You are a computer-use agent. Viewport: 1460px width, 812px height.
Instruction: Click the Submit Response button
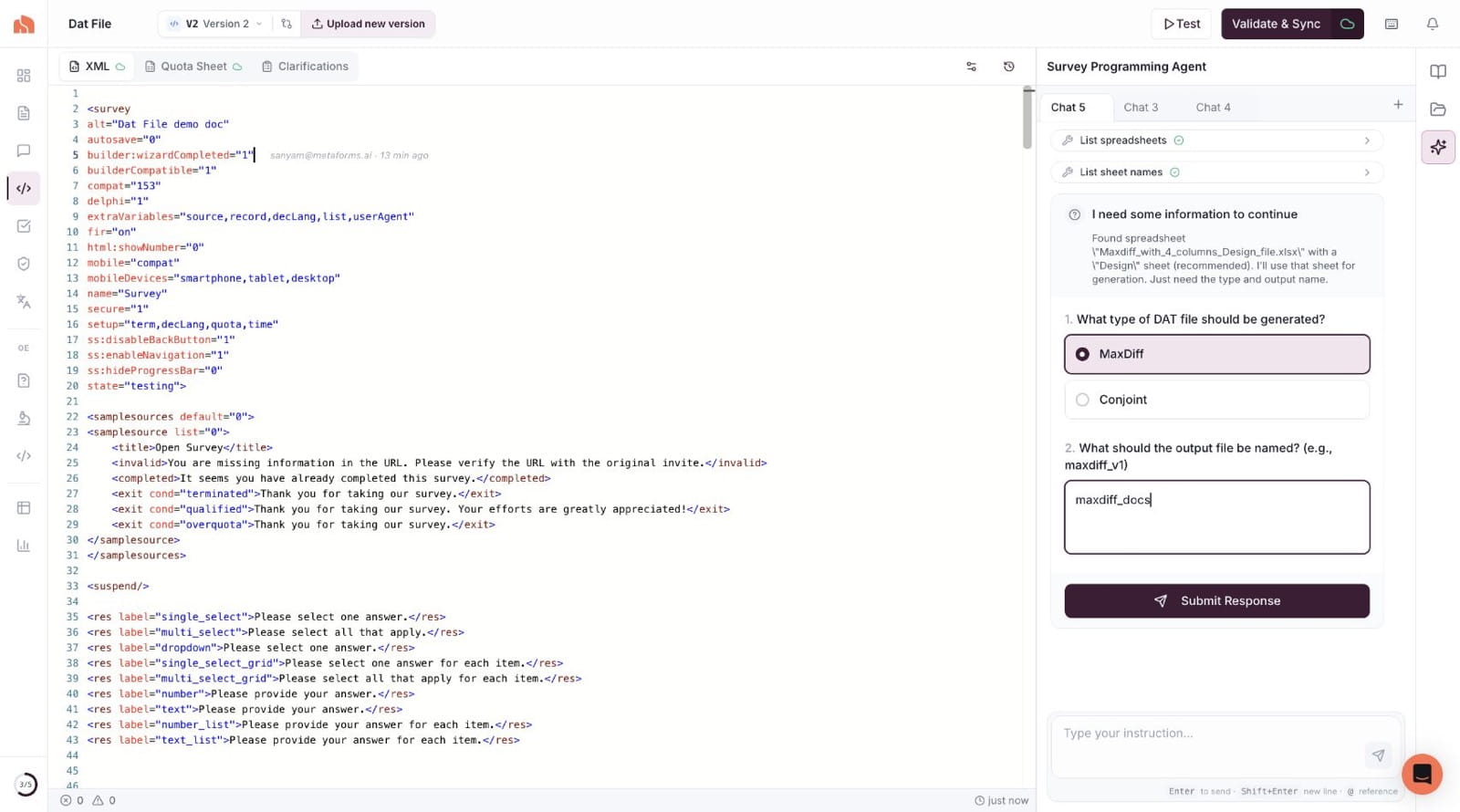(x=1216, y=601)
